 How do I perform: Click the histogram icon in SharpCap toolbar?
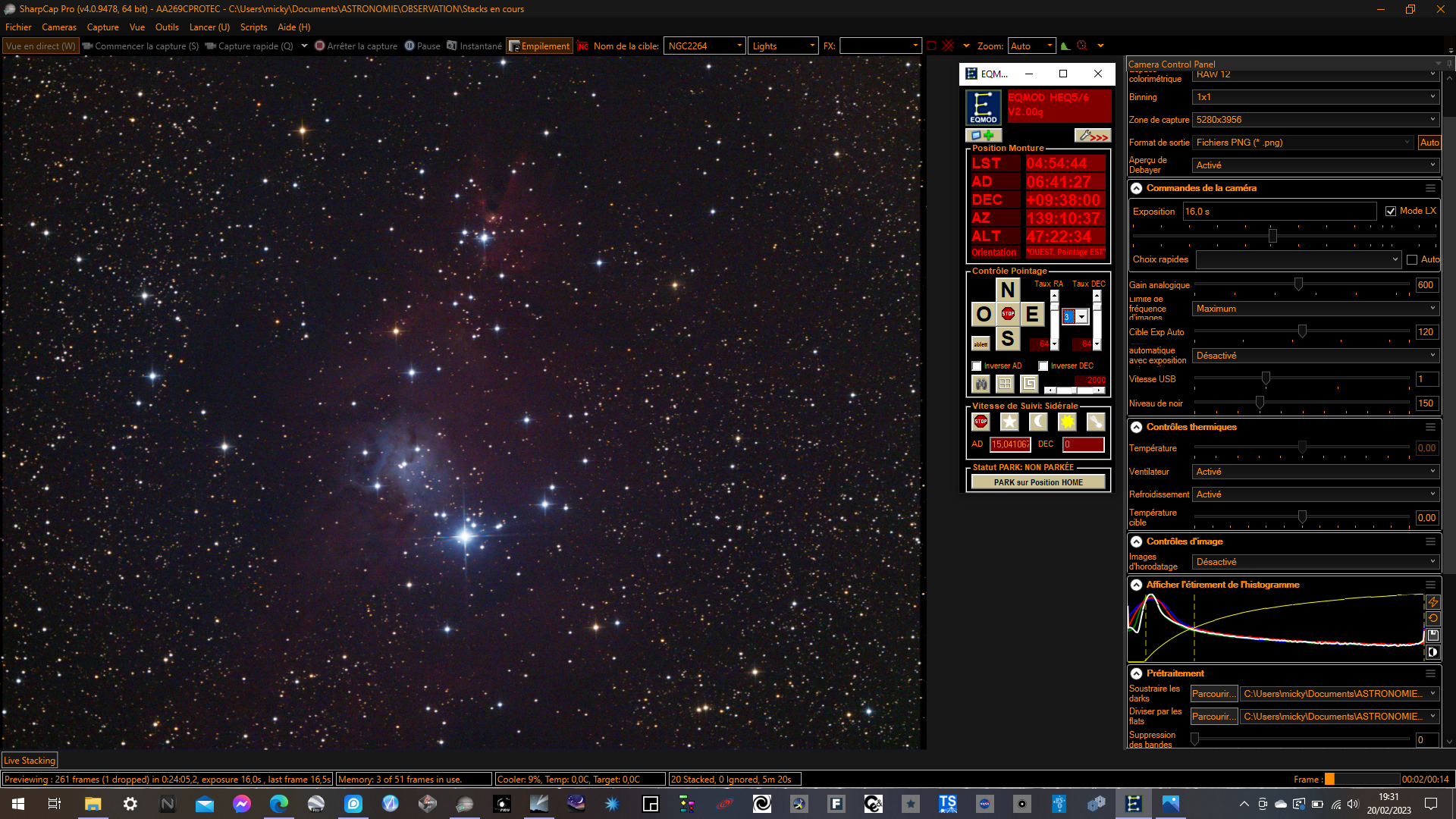point(1065,46)
